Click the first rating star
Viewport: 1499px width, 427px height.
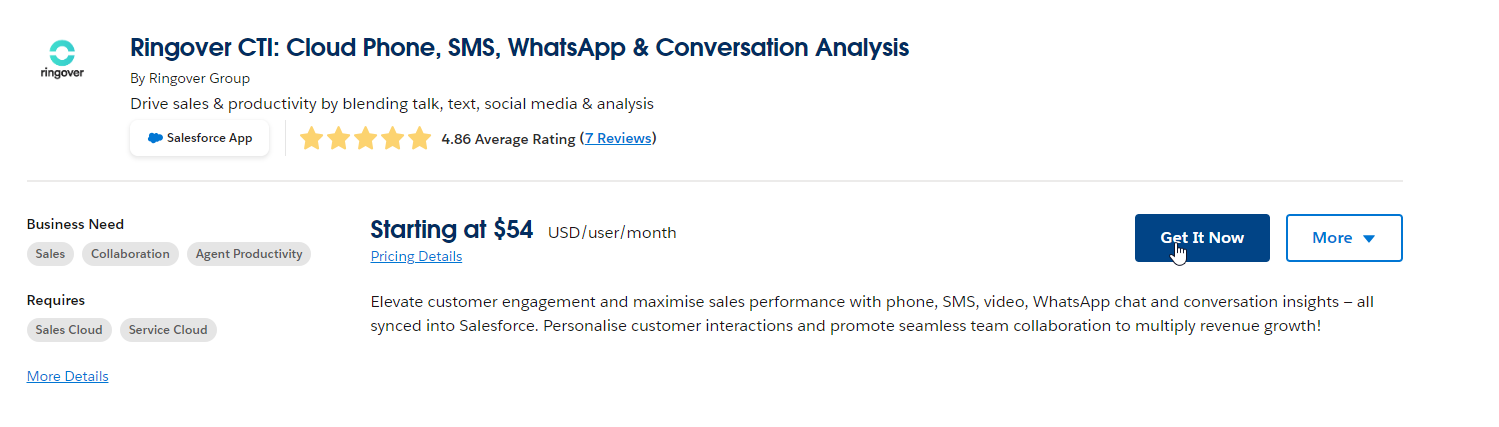pos(312,138)
